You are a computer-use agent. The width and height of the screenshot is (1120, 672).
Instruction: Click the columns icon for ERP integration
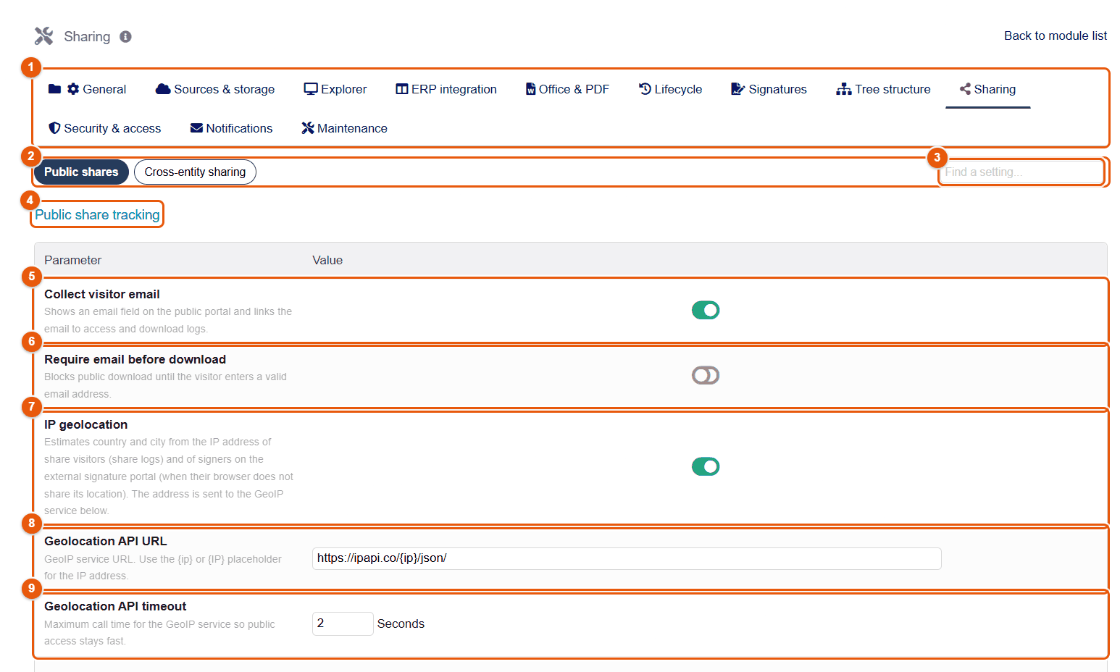[x=402, y=89]
